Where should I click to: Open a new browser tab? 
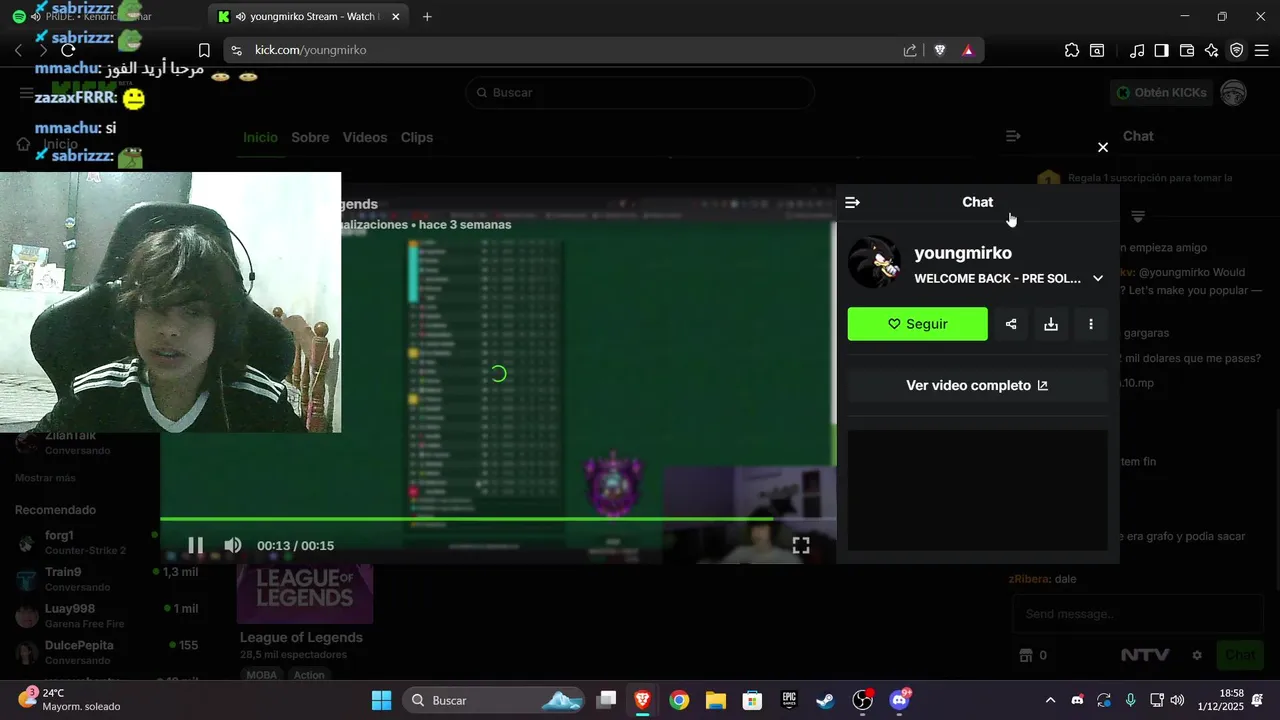click(x=427, y=17)
